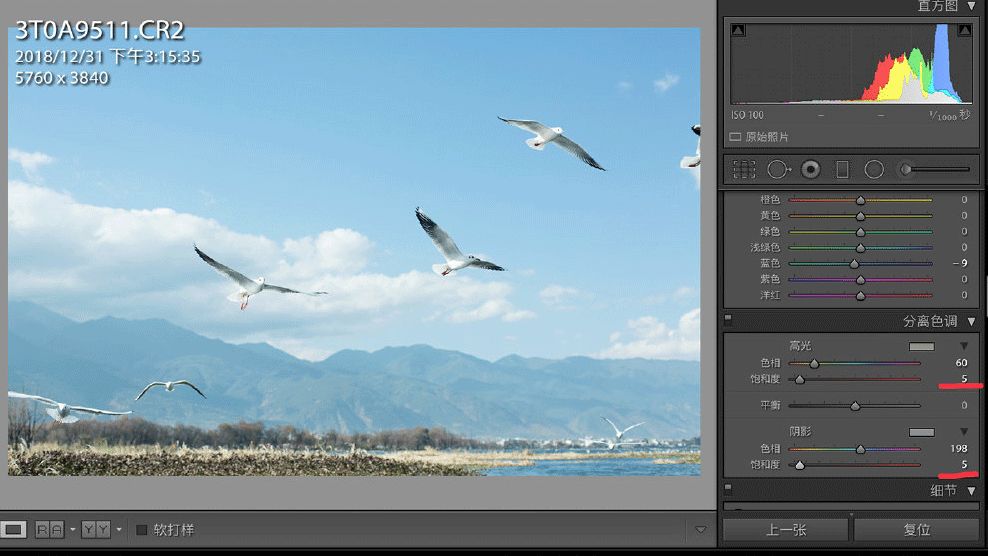This screenshot has width=988, height=556.
Task: Adjust the 黄色 saturation slider
Action: click(x=860, y=216)
